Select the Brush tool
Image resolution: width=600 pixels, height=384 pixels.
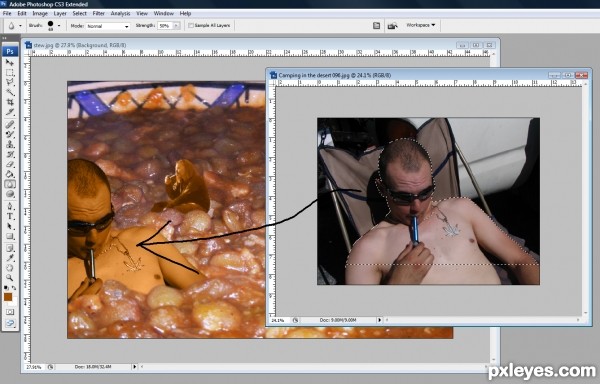(x=10, y=134)
